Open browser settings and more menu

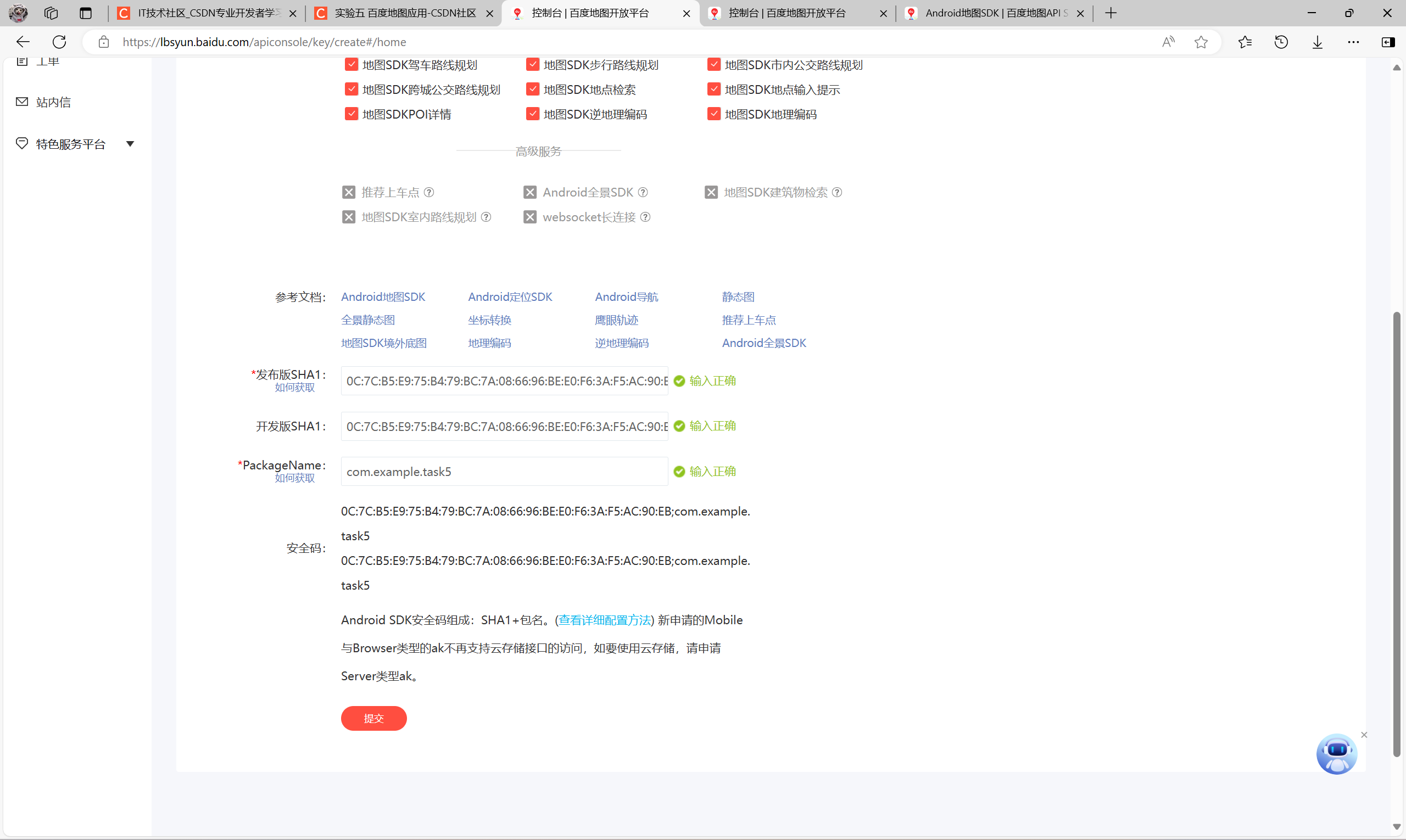point(1353,42)
